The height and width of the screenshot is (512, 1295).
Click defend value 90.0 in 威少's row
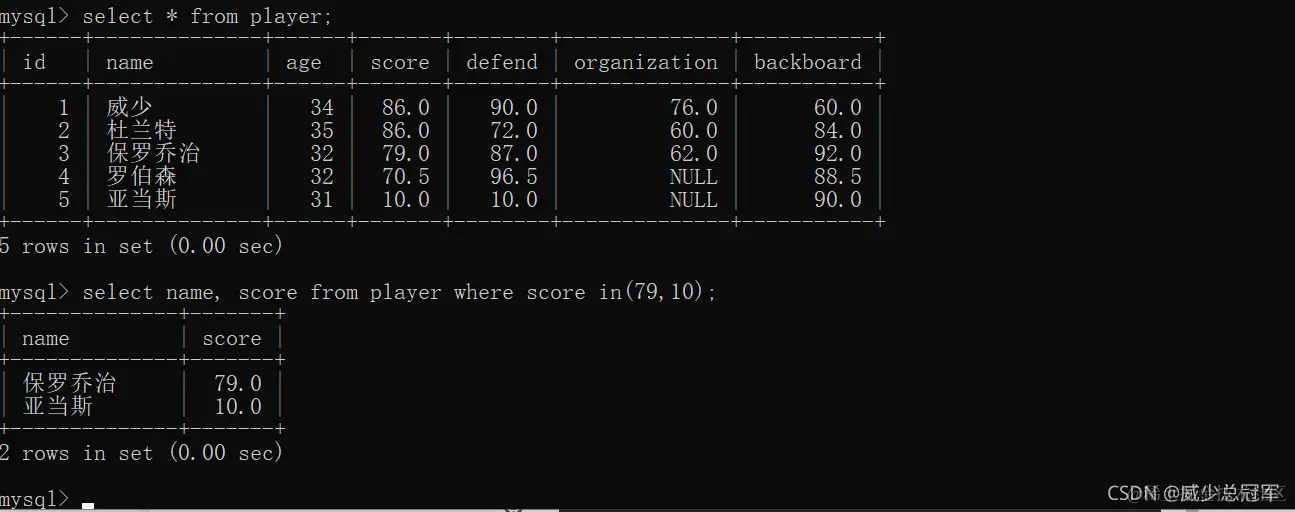pos(514,107)
